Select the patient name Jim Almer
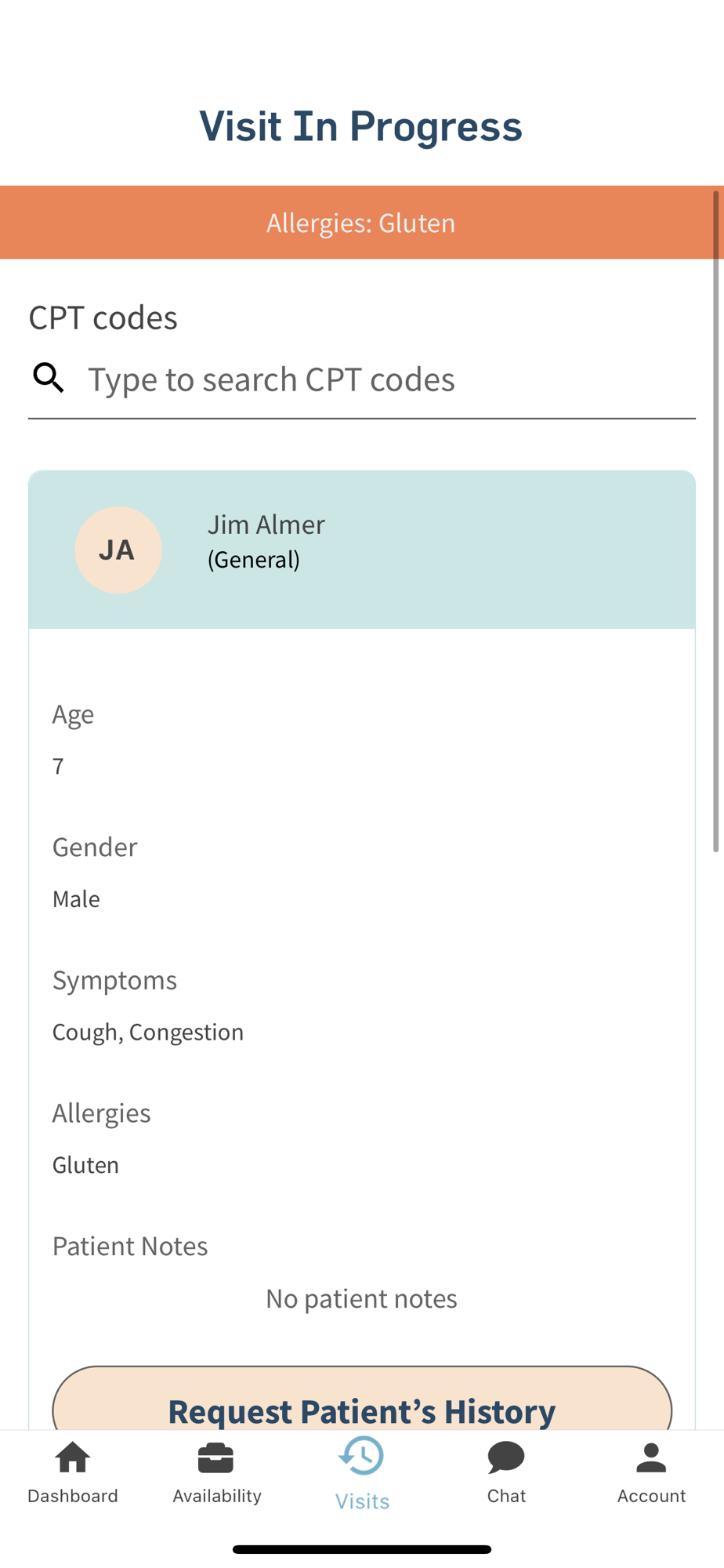 (x=266, y=524)
